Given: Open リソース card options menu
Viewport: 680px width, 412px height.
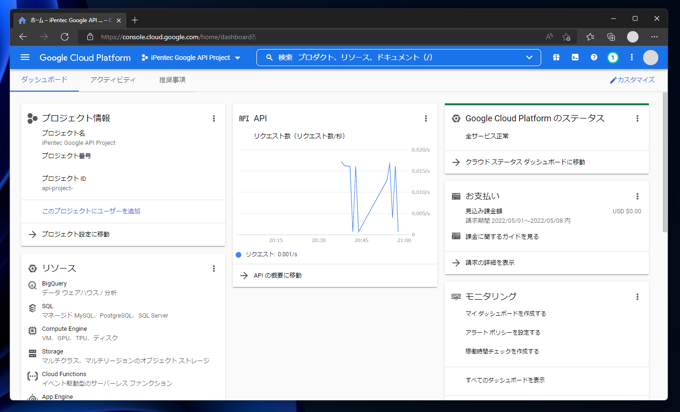Looking at the screenshot, I should coord(214,269).
